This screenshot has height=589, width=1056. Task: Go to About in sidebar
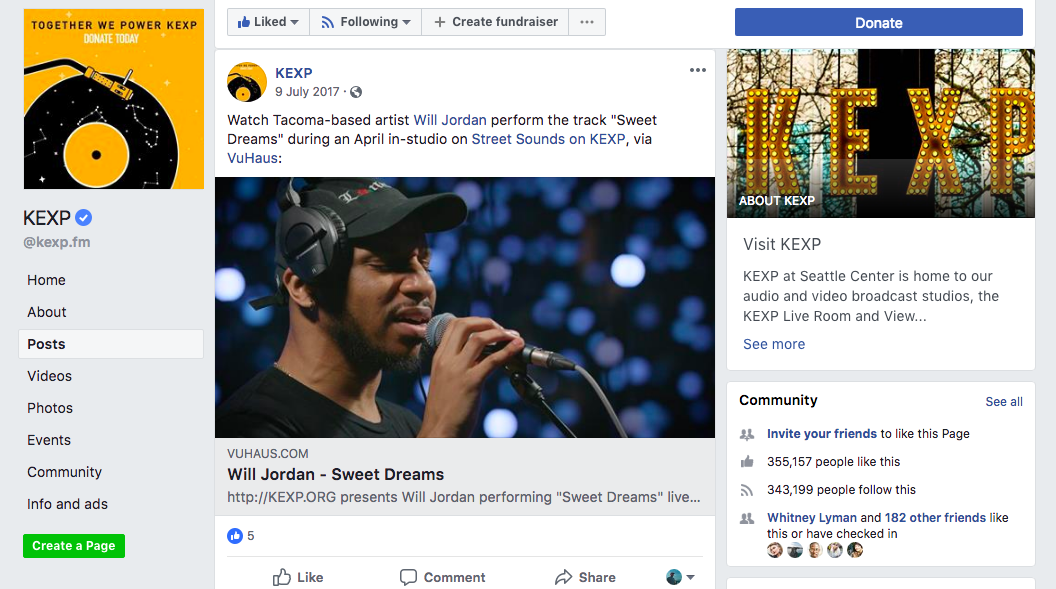point(46,312)
